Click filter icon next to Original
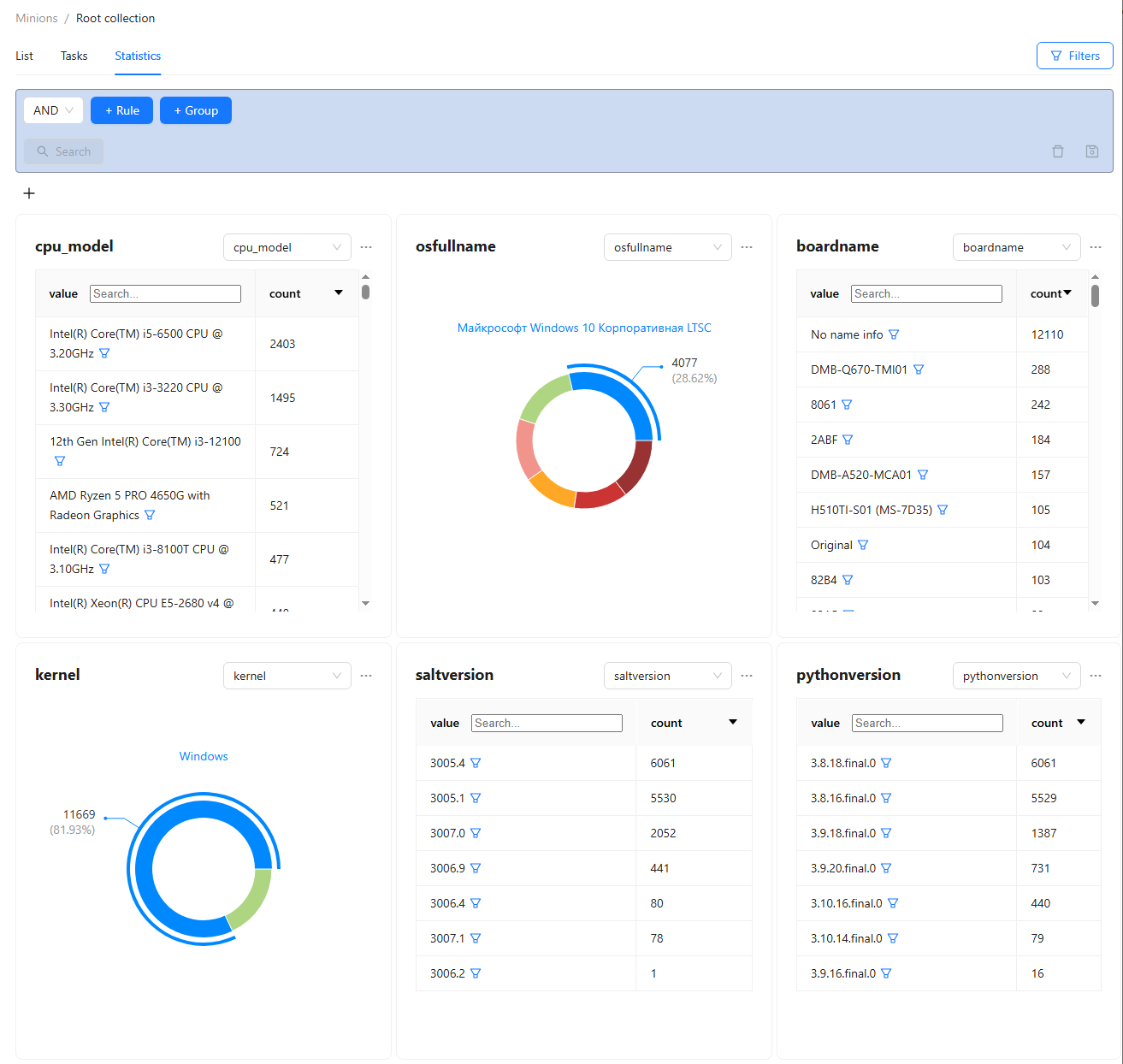The width and height of the screenshot is (1123, 1064). (x=863, y=545)
